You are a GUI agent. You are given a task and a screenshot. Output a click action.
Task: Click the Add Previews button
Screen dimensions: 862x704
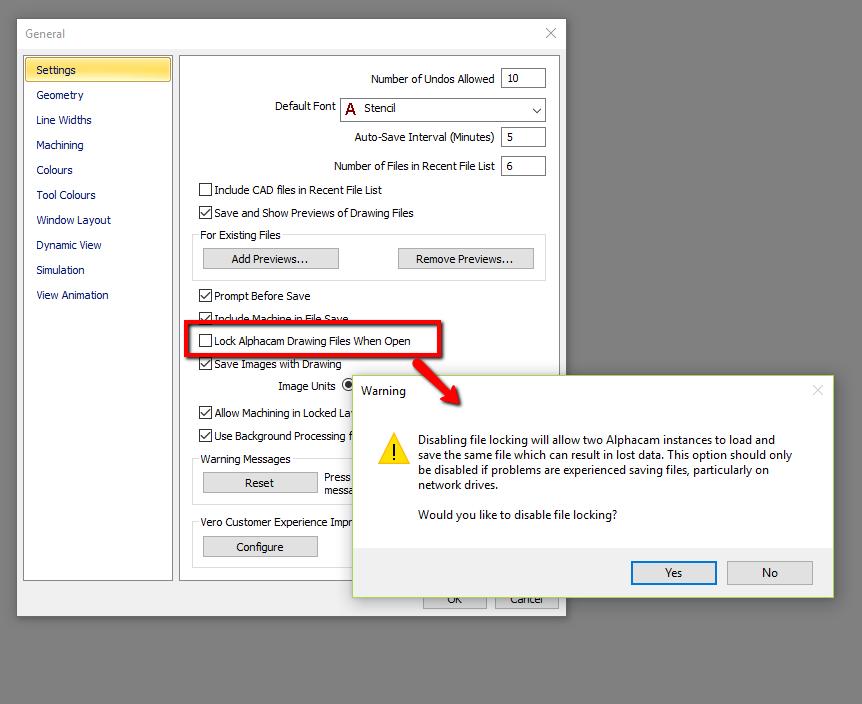270,259
